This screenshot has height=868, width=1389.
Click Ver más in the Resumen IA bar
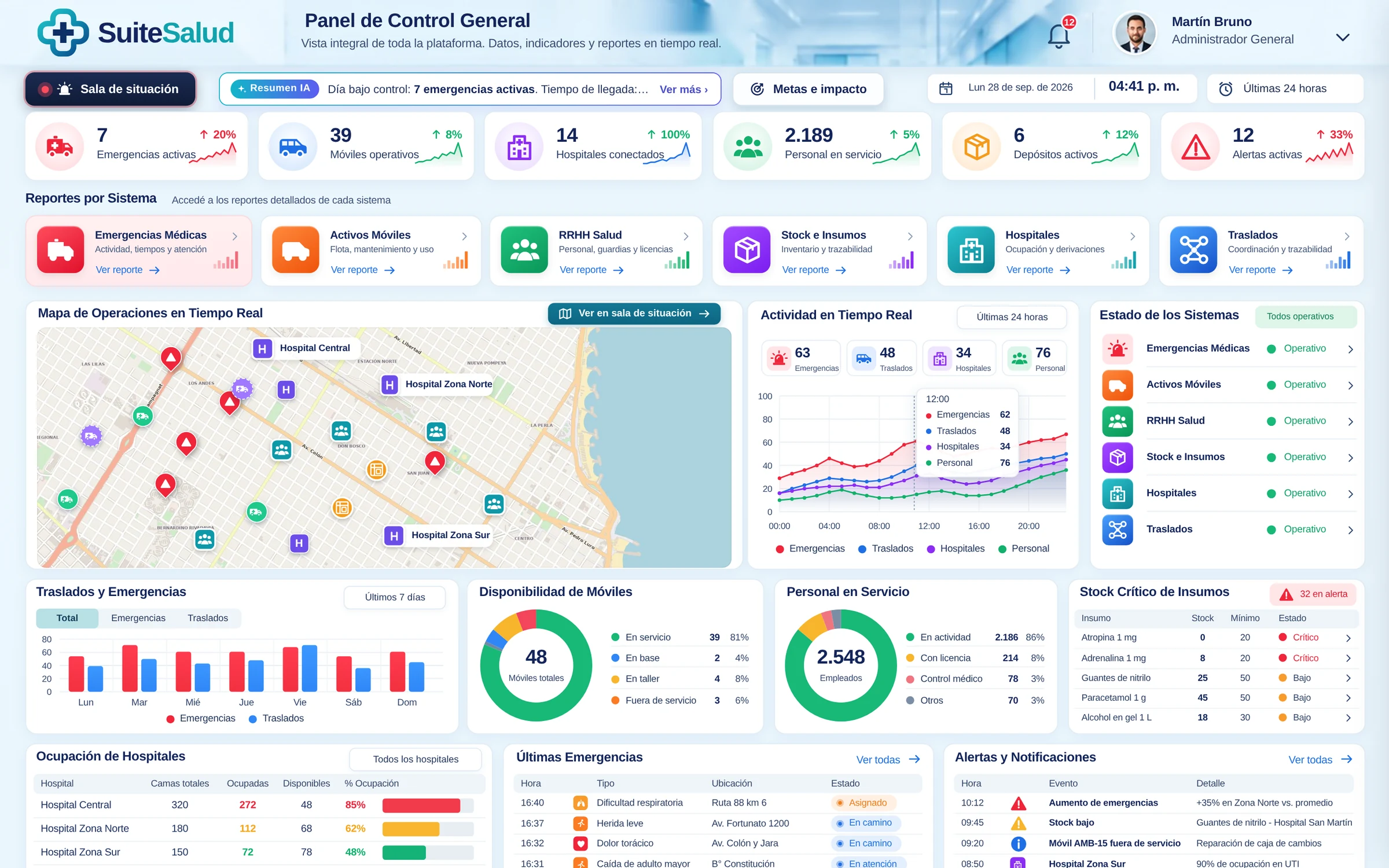[684, 90]
